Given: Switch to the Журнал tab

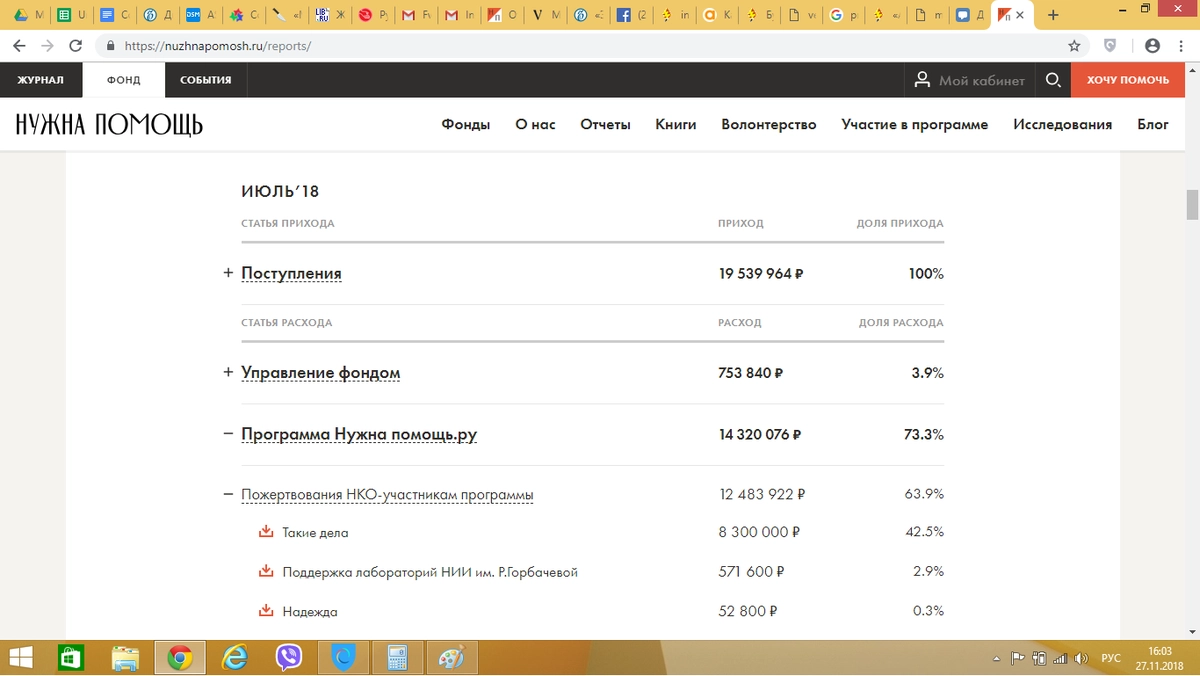Looking at the screenshot, I should 40,80.
